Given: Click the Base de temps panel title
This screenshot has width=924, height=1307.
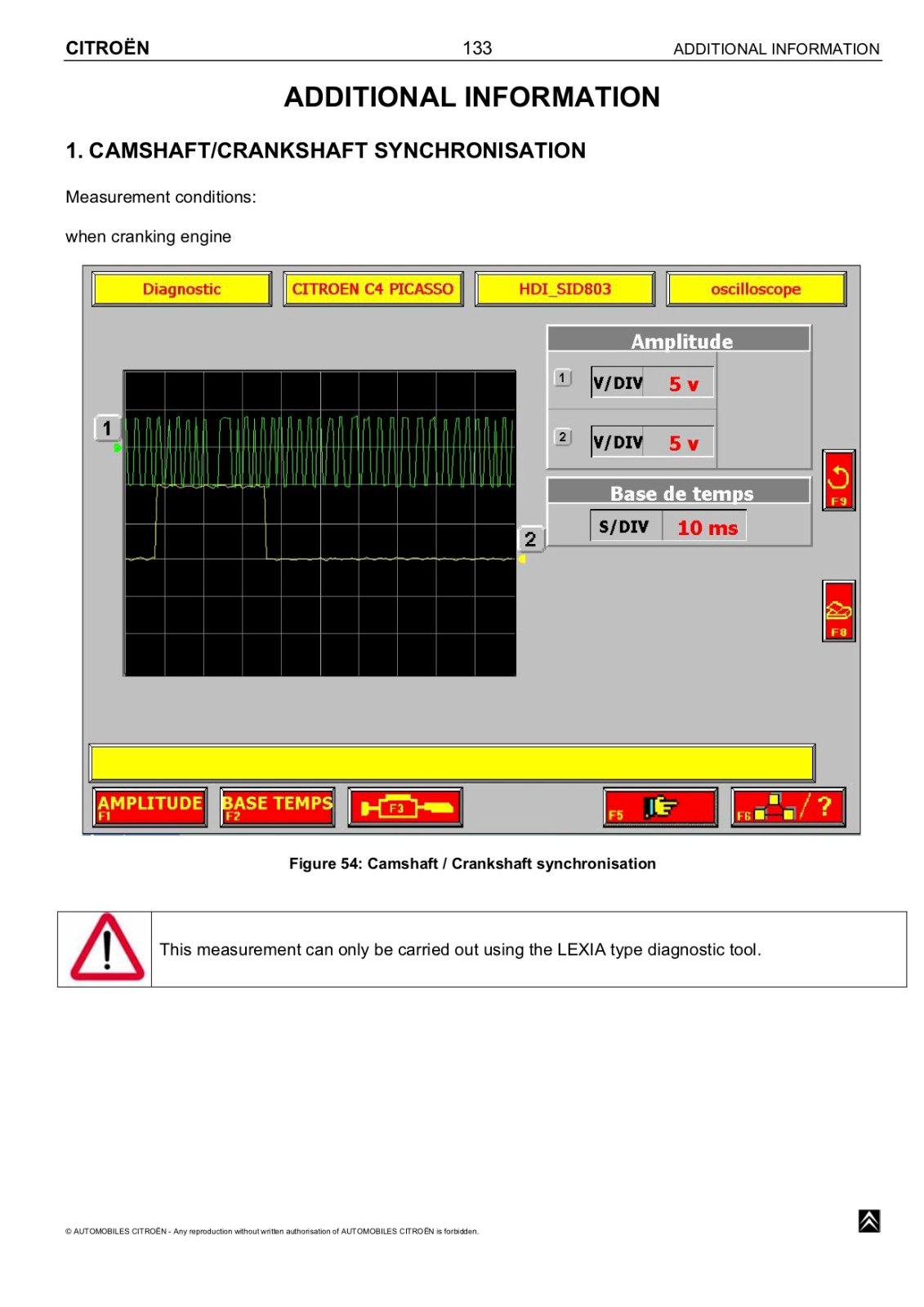Looking at the screenshot, I should point(681,493).
